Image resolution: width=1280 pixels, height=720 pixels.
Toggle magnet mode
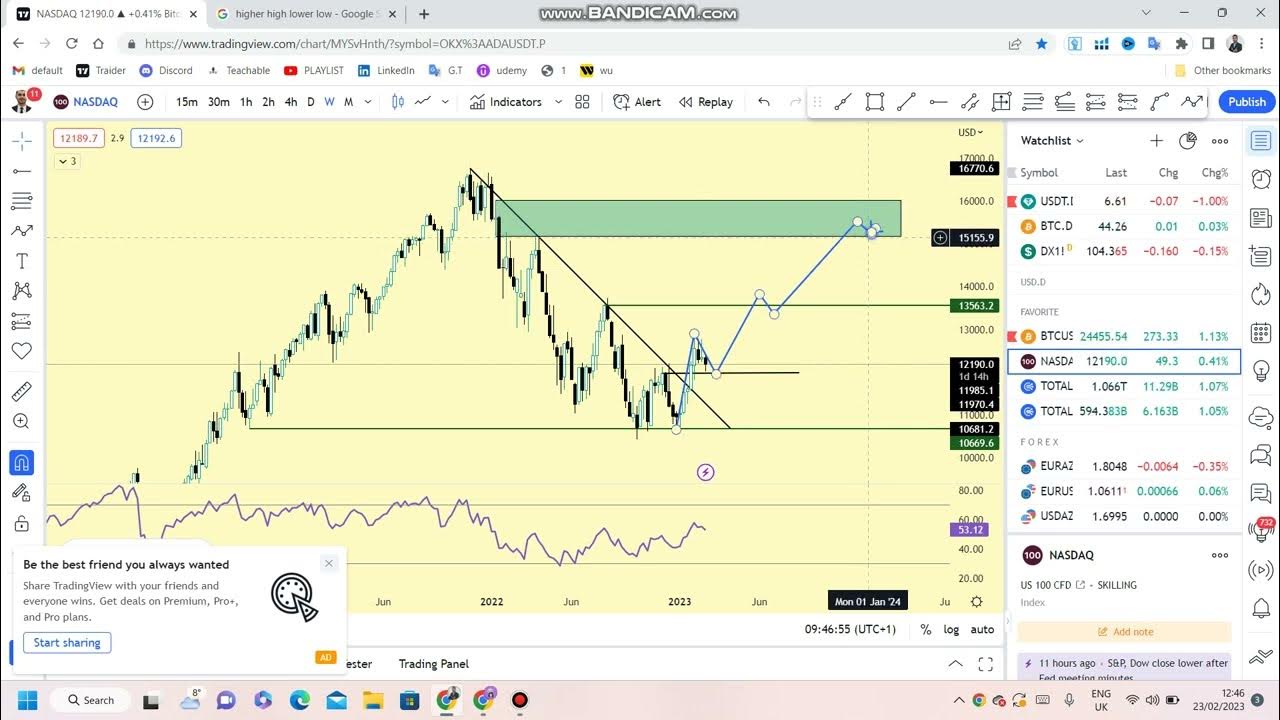[21, 463]
